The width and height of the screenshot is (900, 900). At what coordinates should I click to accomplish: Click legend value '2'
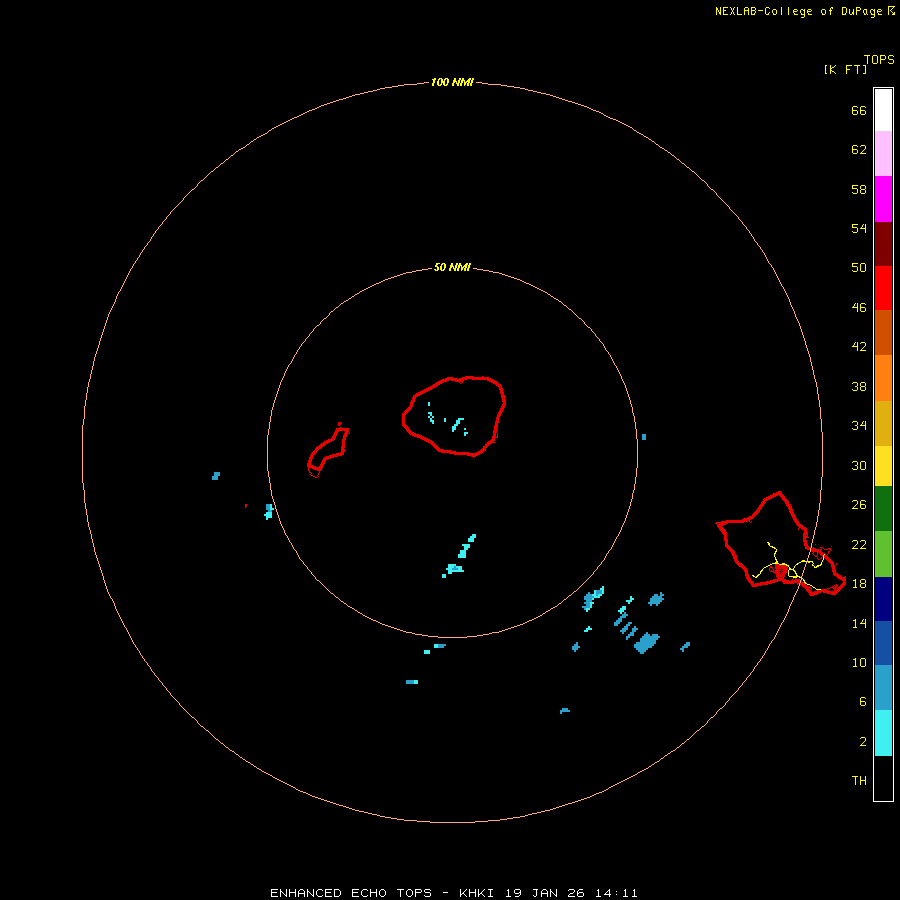tap(862, 741)
